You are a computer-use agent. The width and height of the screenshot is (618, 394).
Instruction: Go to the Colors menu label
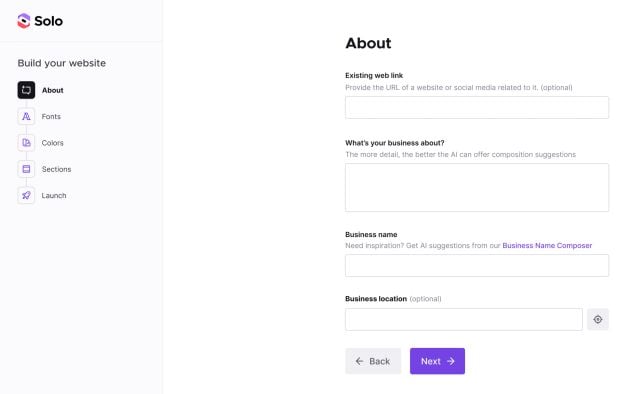coord(52,143)
